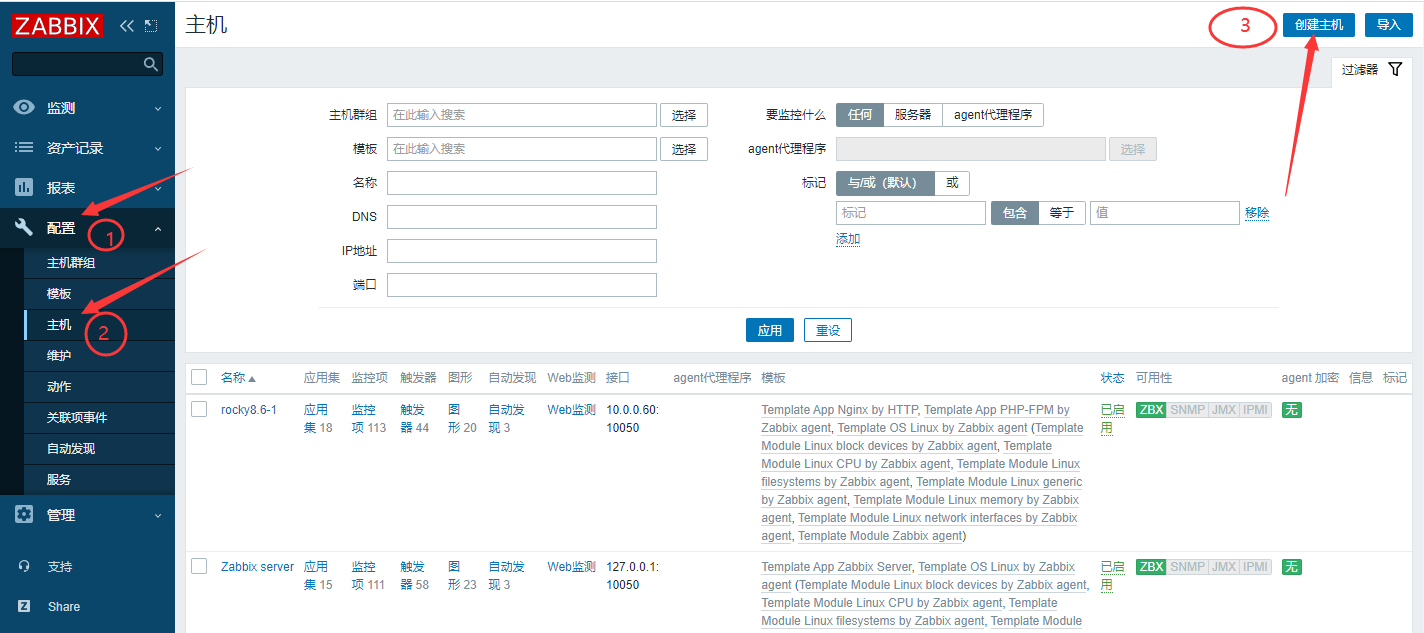This screenshot has width=1424, height=633.
Task: Click the funnel filter icon
Action: click(x=1396, y=69)
